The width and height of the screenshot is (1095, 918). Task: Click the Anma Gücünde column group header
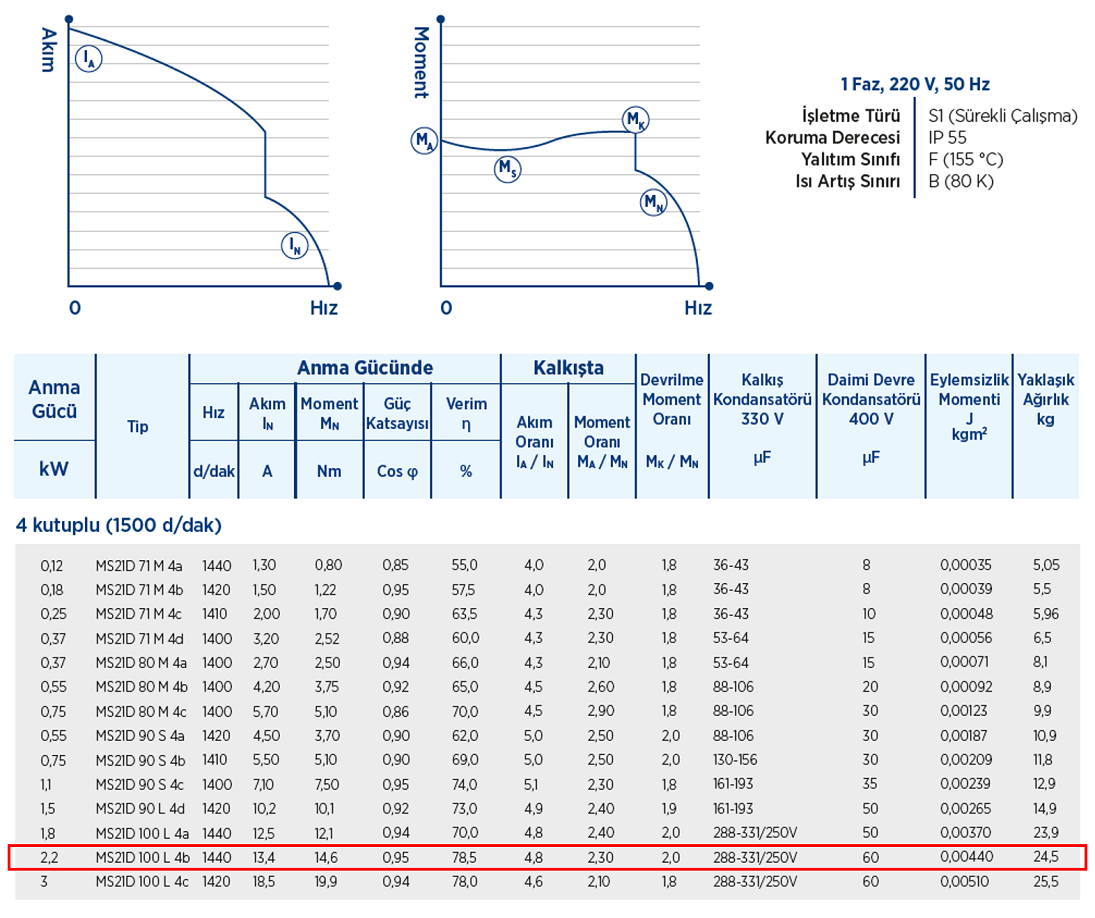[364, 368]
